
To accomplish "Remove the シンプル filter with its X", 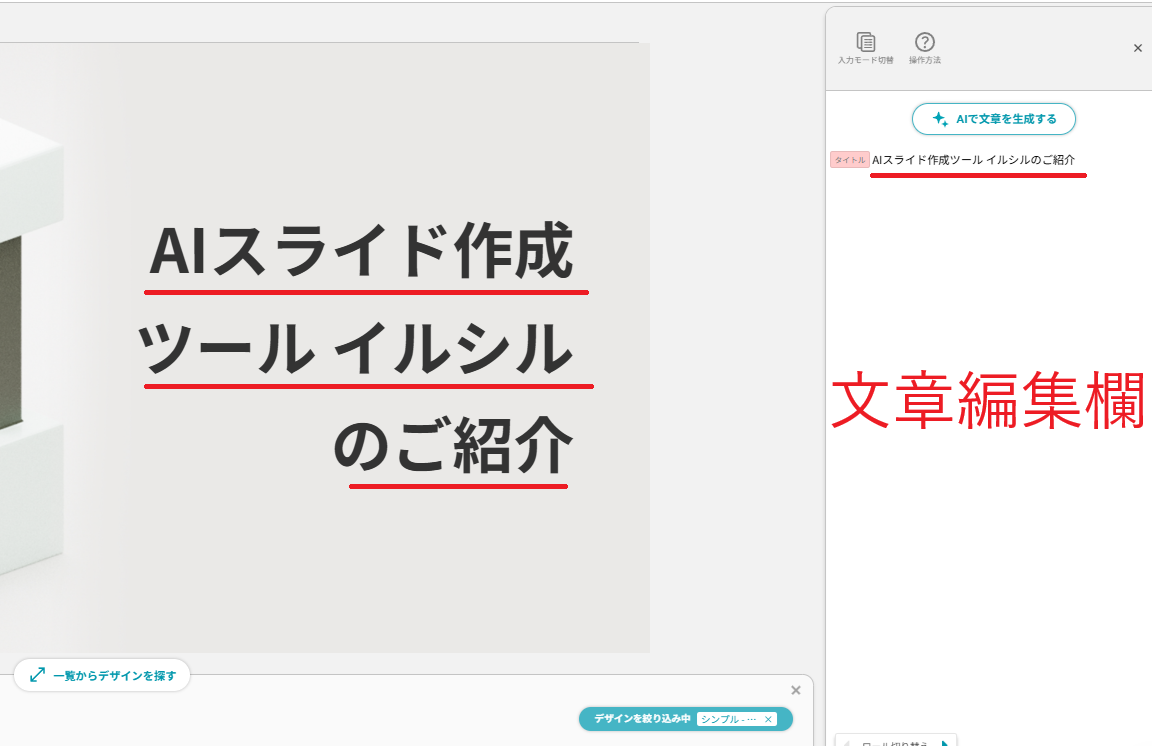I will (x=768, y=719).
